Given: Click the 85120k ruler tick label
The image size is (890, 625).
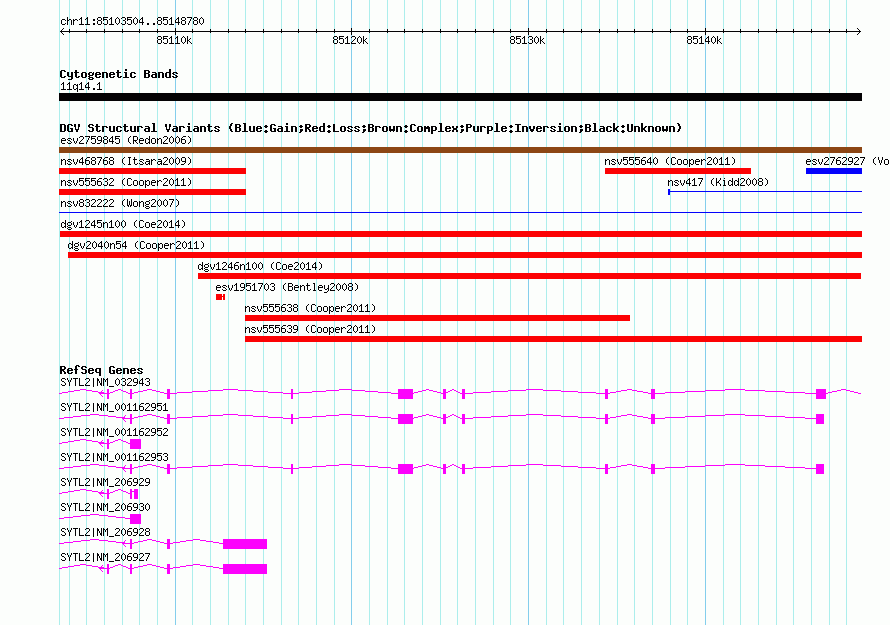Looking at the screenshot, I should (350, 40).
